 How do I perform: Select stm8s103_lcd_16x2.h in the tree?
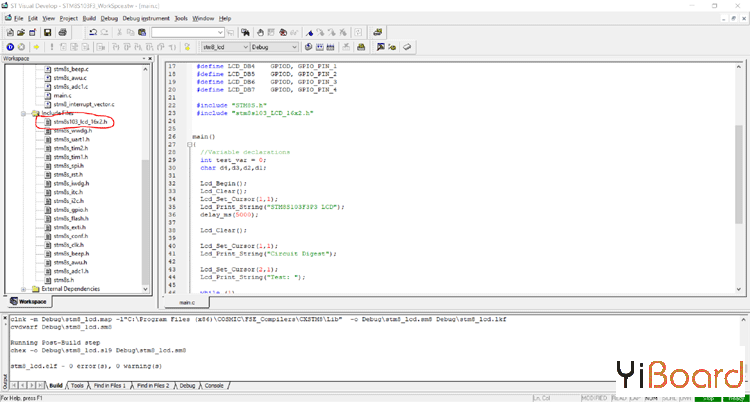click(80, 122)
